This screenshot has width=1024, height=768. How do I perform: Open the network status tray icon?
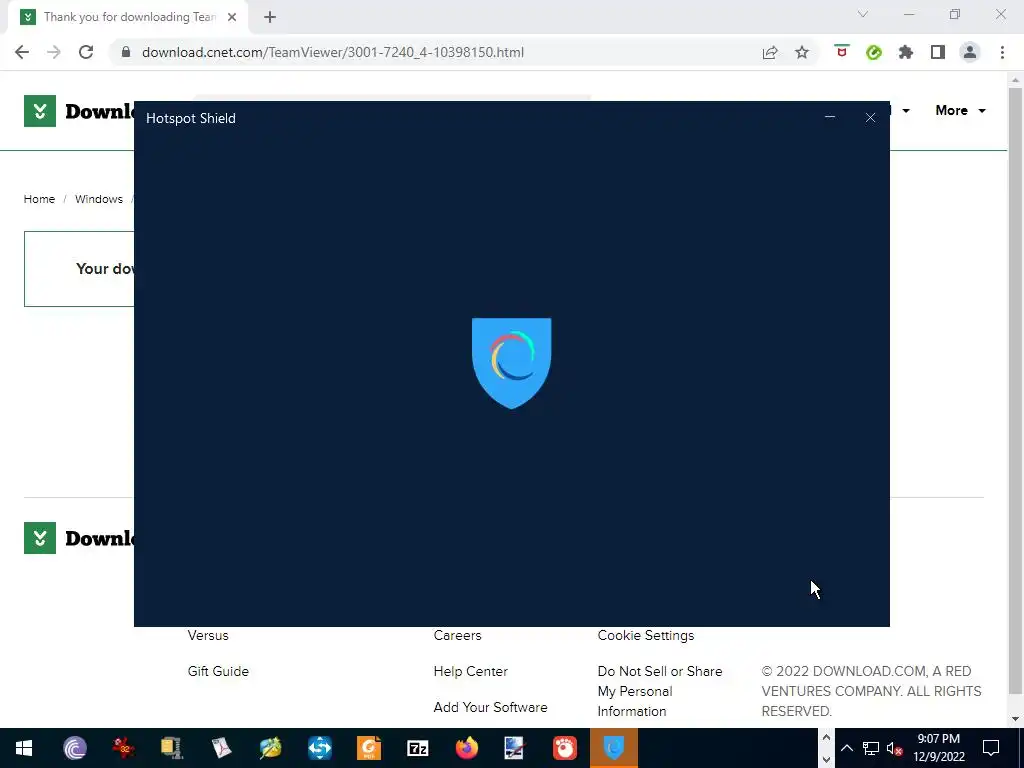pyautogui.click(x=871, y=748)
